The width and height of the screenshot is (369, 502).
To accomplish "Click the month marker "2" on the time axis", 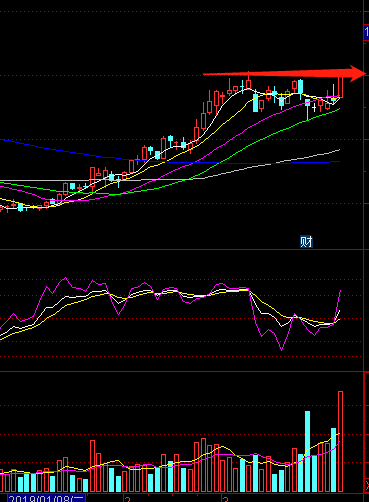I will (x=127, y=499).
